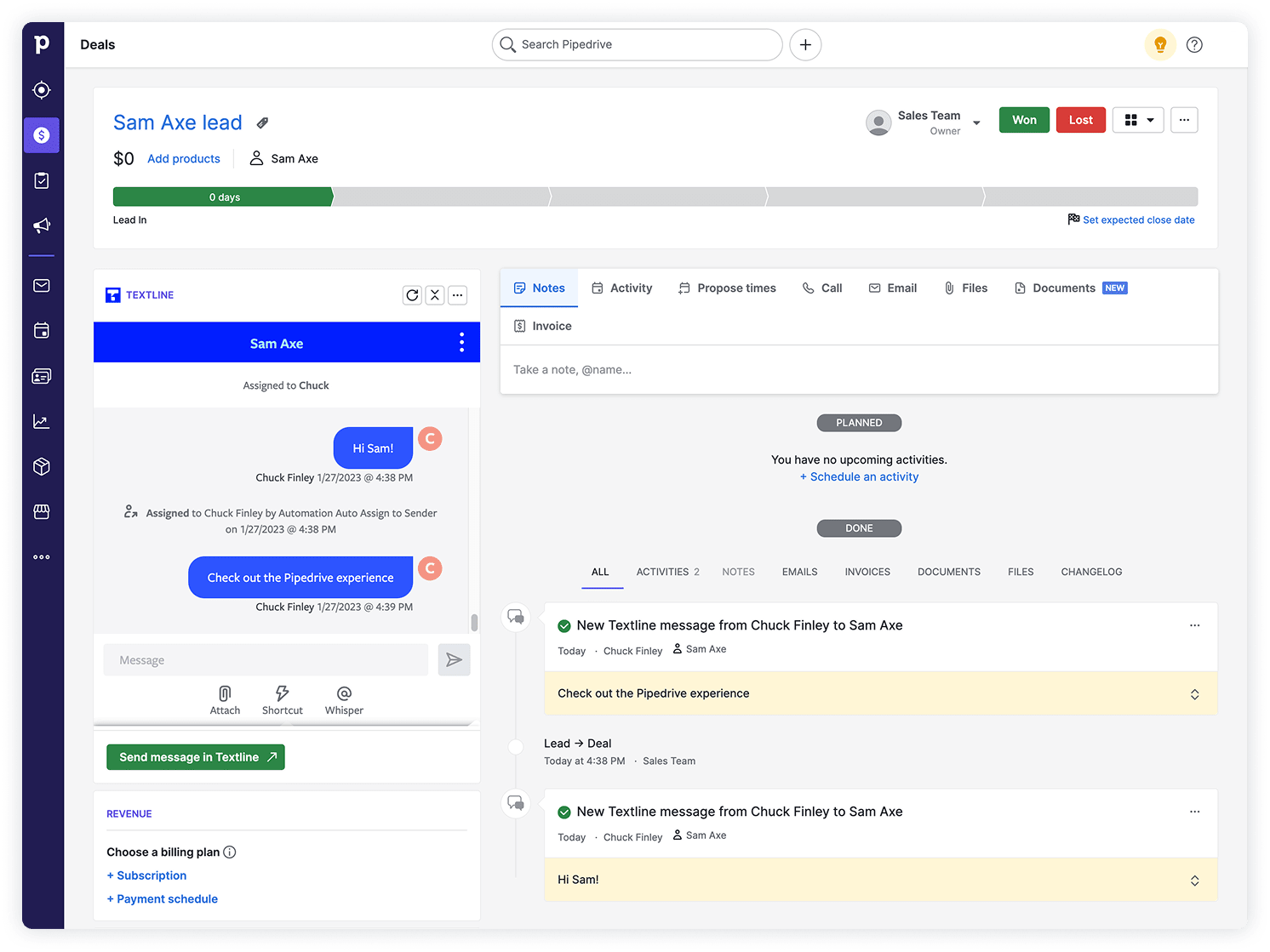Click Send message in Textline button
Screen dimensions: 1270x952
196,757
